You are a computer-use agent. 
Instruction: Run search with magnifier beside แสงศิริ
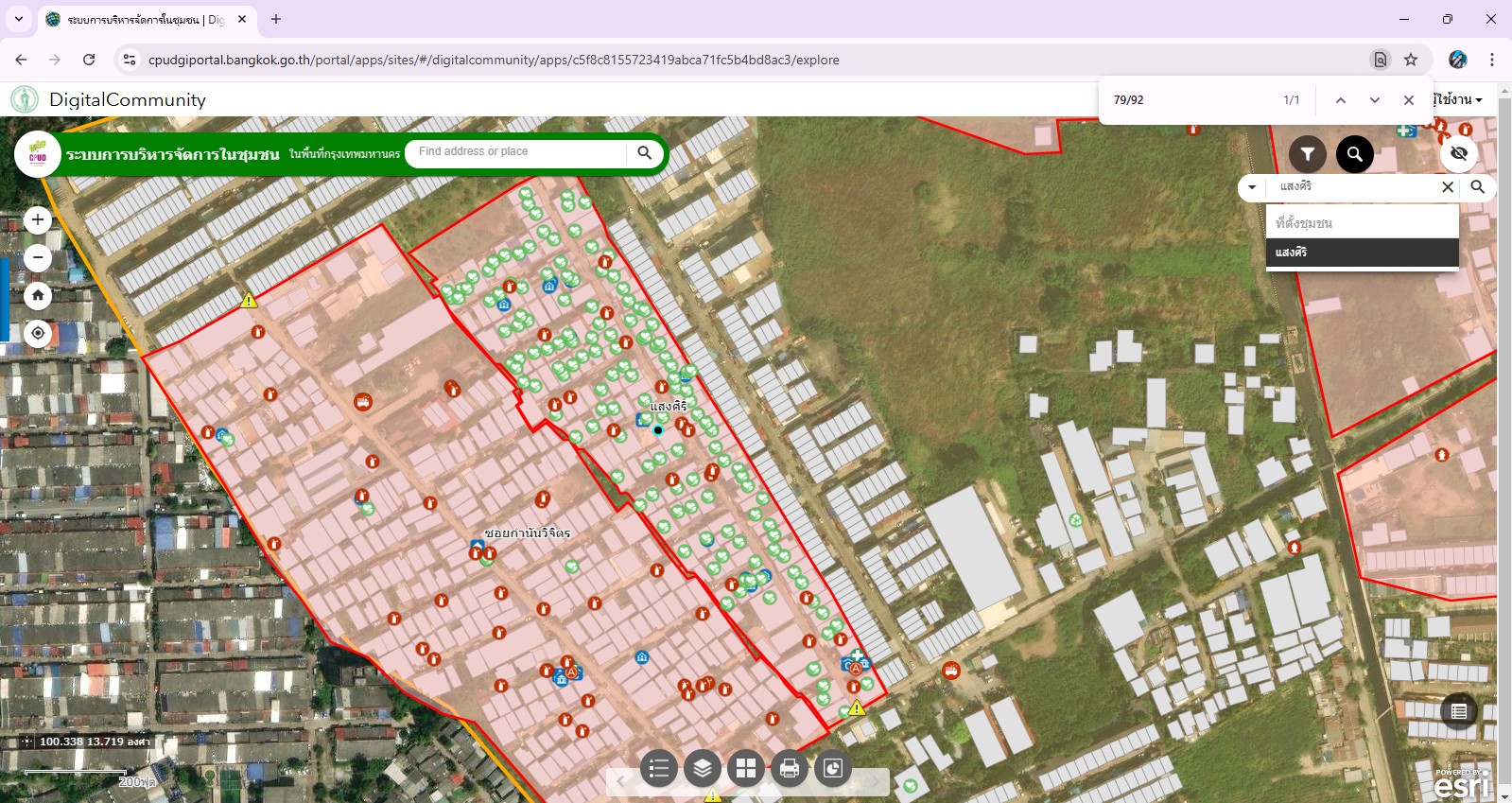coord(1478,187)
